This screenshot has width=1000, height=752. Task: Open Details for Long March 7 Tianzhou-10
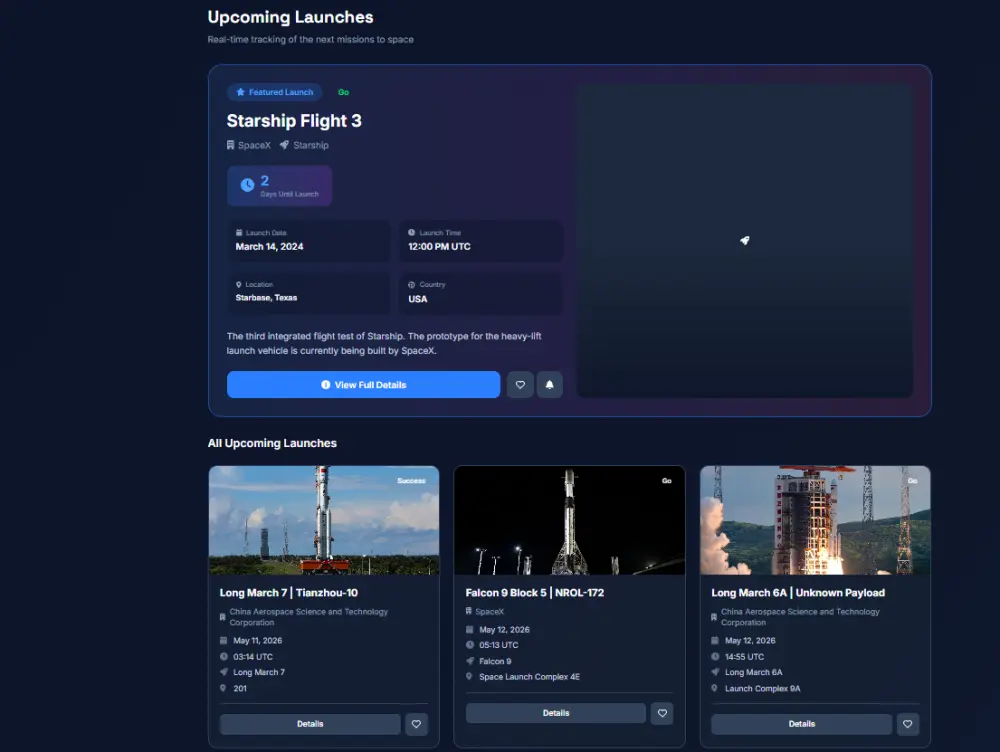pos(310,724)
